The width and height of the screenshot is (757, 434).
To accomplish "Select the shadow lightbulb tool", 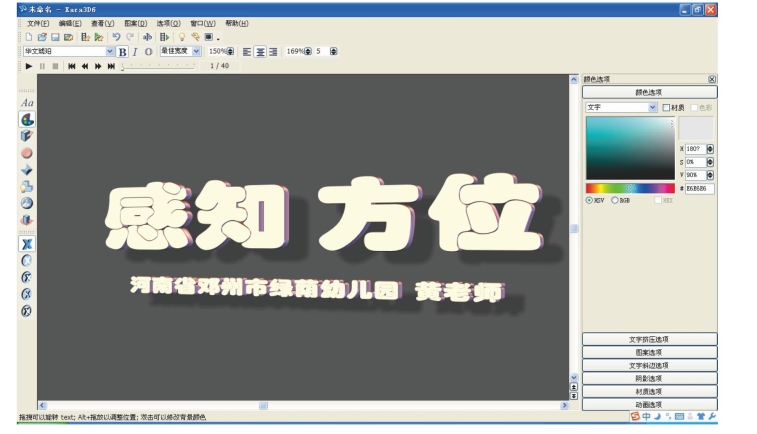I will point(27,187).
